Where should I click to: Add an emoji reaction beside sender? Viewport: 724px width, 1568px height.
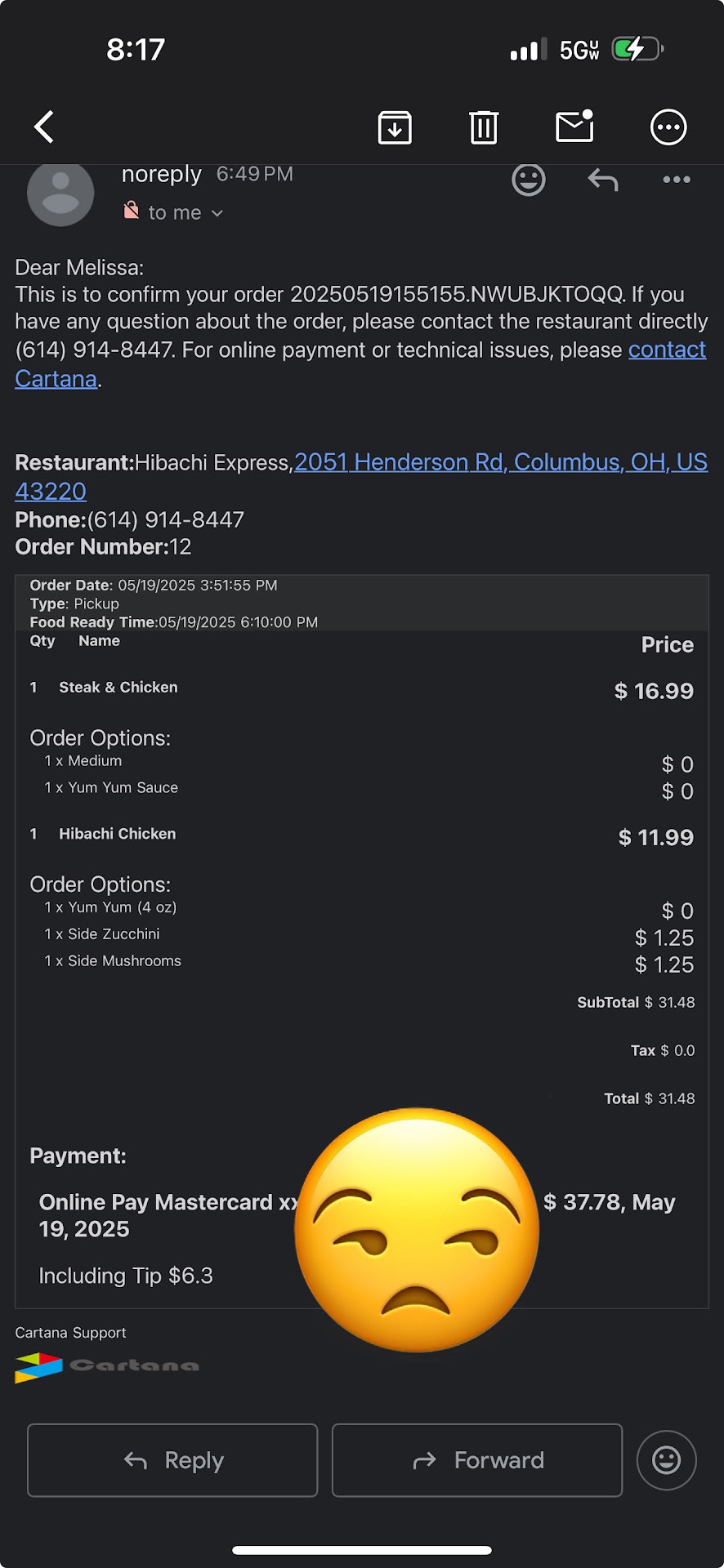click(529, 180)
